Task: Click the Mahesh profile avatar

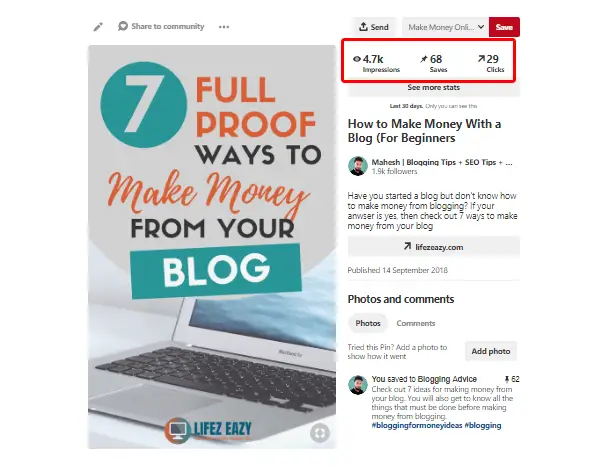Action: pyautogui.click(x=358, y=166)
